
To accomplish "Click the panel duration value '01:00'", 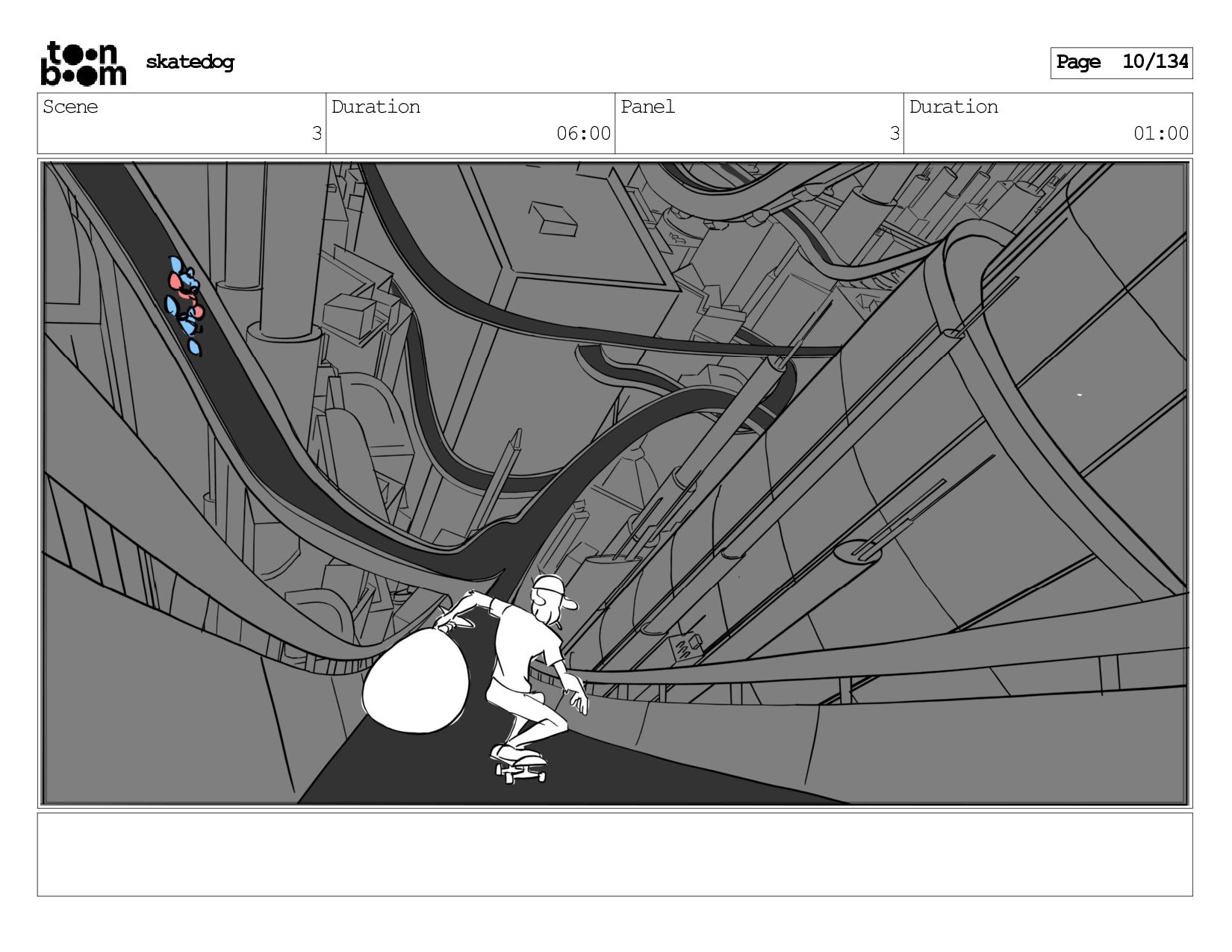I will pyautogui.click(x=1161, y=134).
